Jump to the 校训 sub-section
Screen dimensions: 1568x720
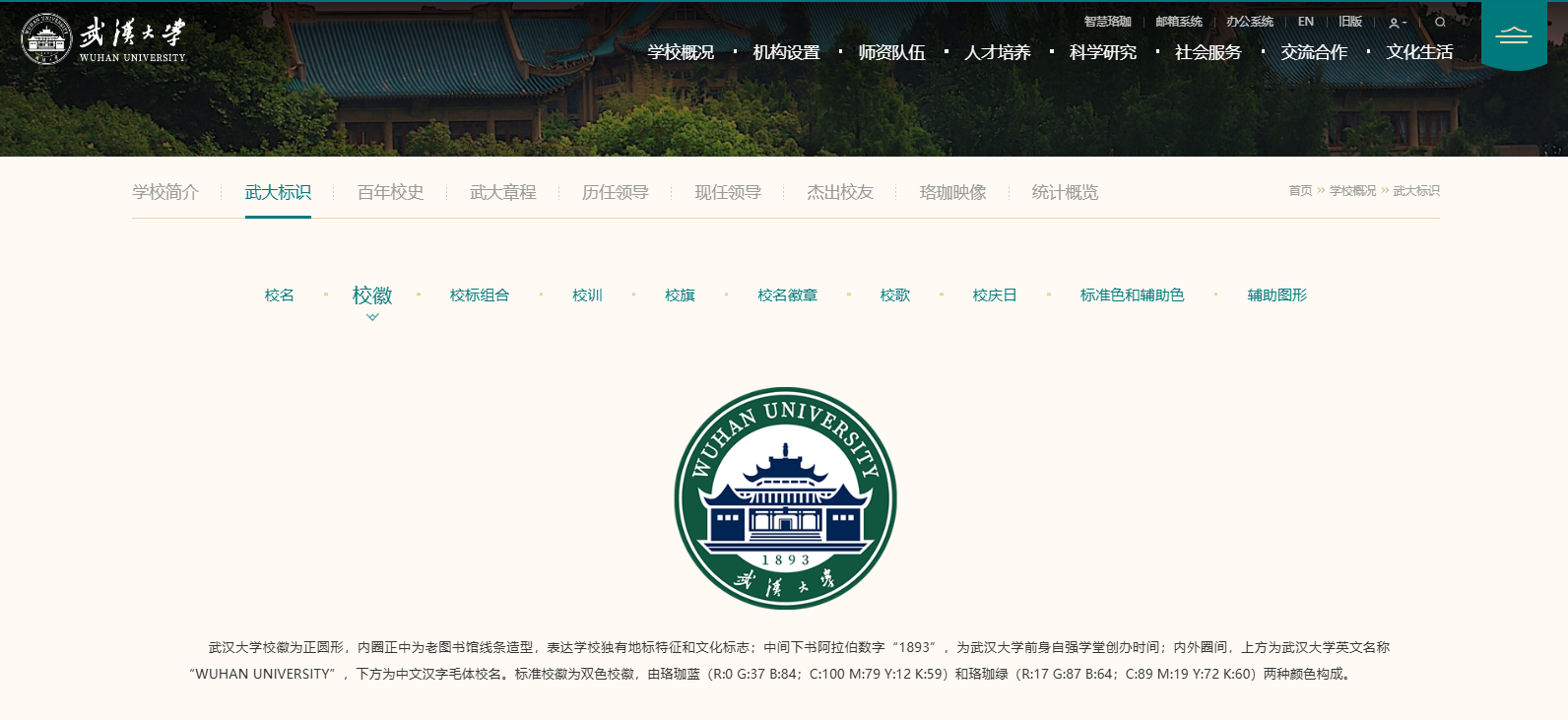coord(587,295)
